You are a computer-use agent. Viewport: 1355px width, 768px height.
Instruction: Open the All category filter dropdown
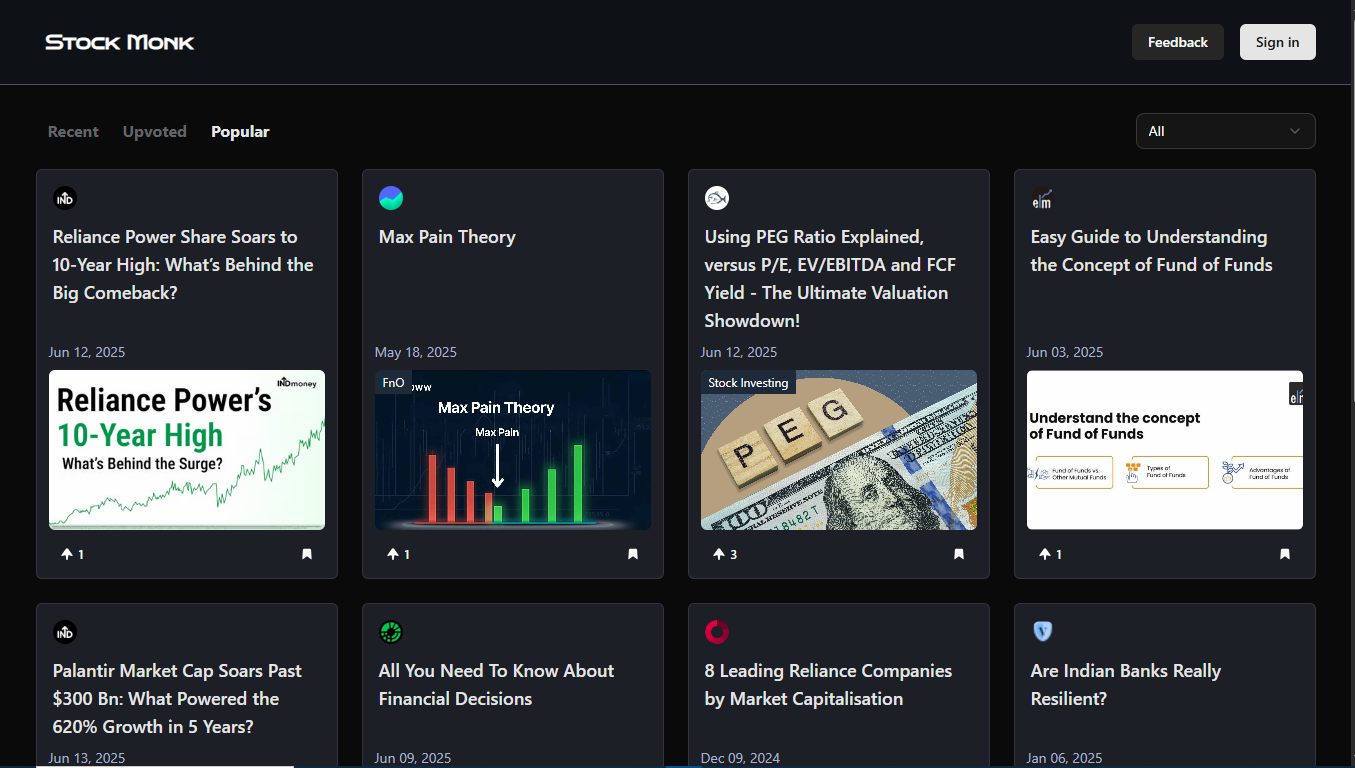click(x=1225, y=131)
